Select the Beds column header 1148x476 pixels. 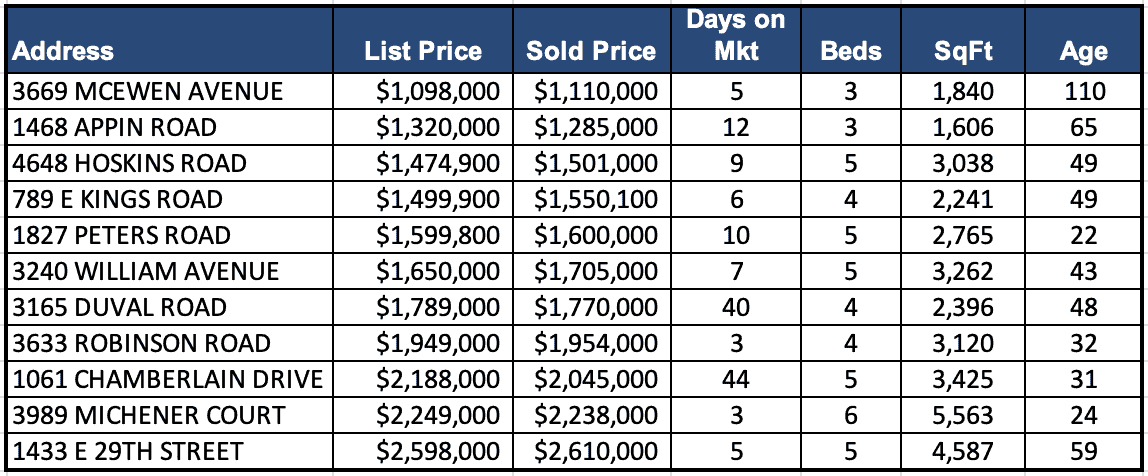point(851,51)
